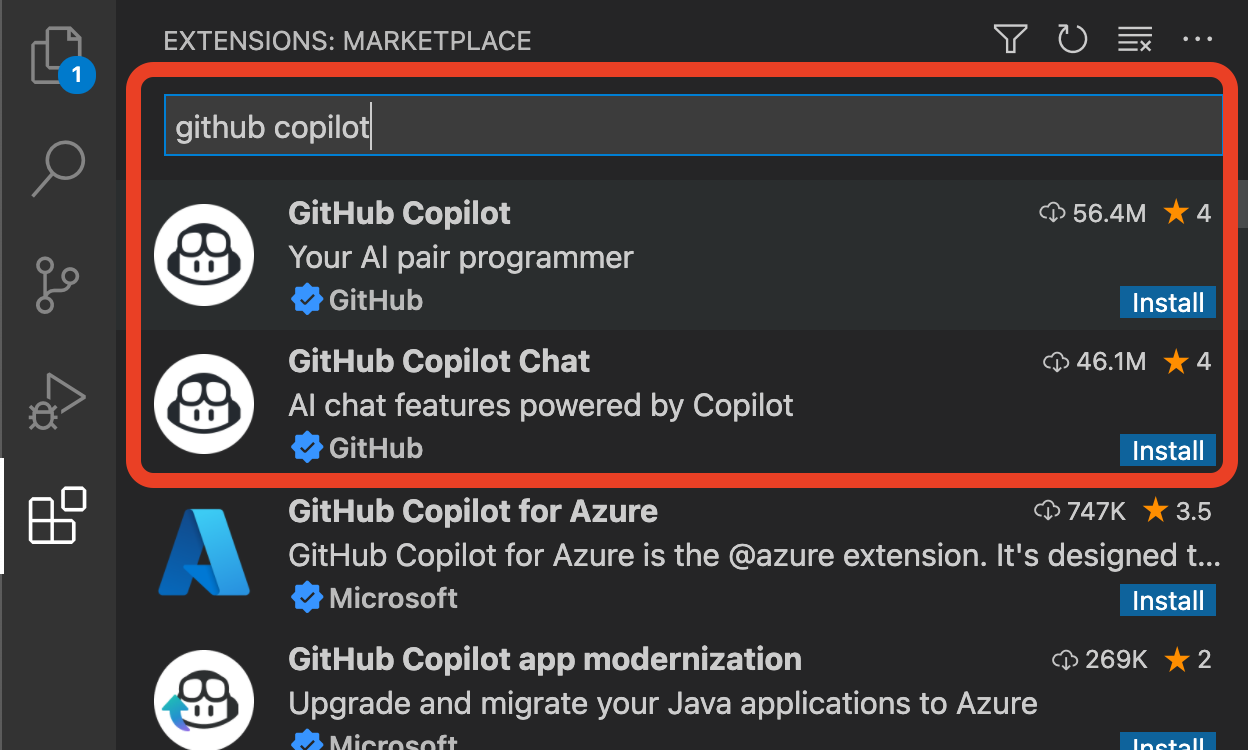Clear extensions search results icon
The image size is (1248, 750).
tap(1134, 40)
